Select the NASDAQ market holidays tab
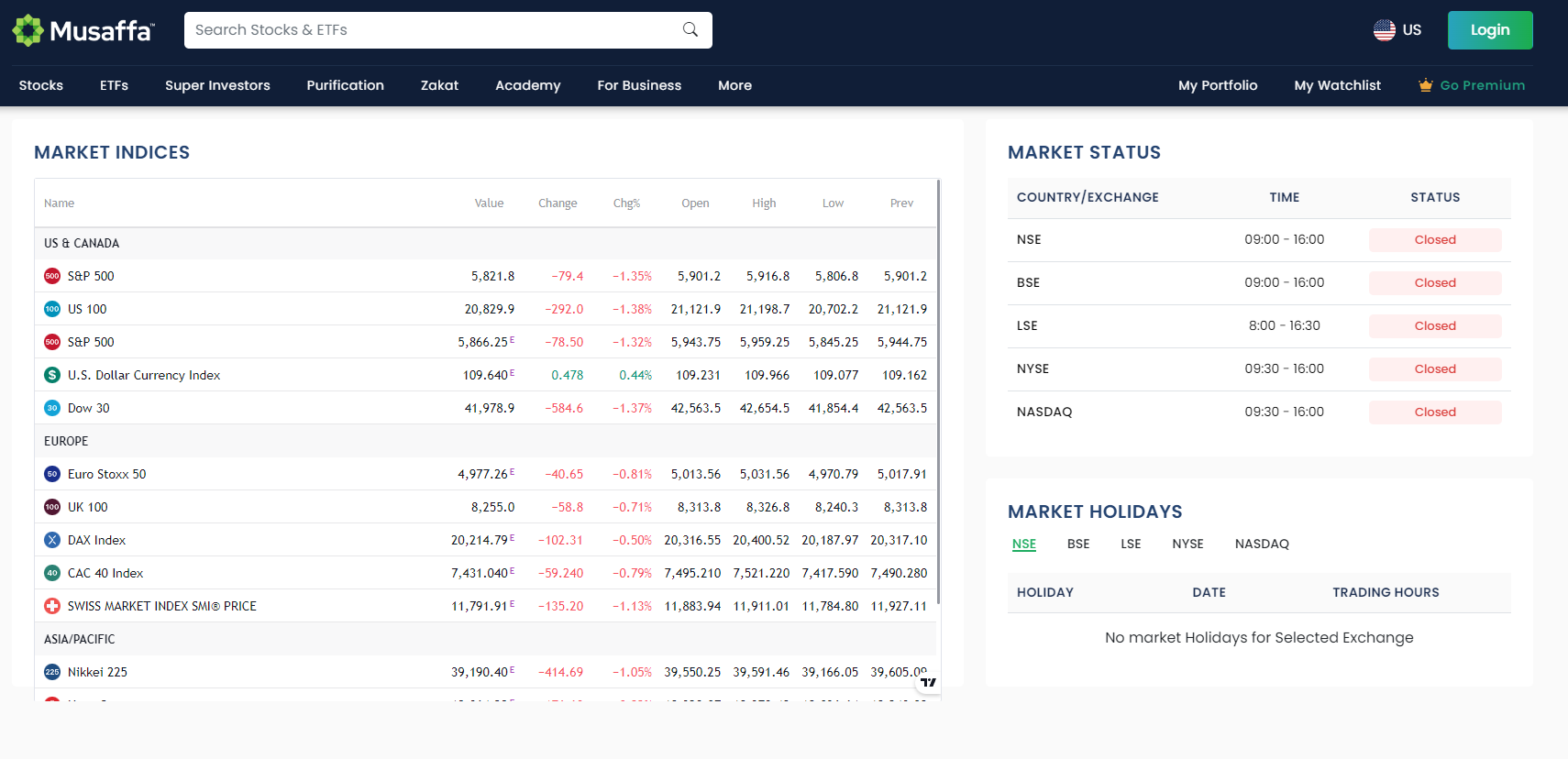Viewport: 1568px width, 759px height. click(1262, 544)
